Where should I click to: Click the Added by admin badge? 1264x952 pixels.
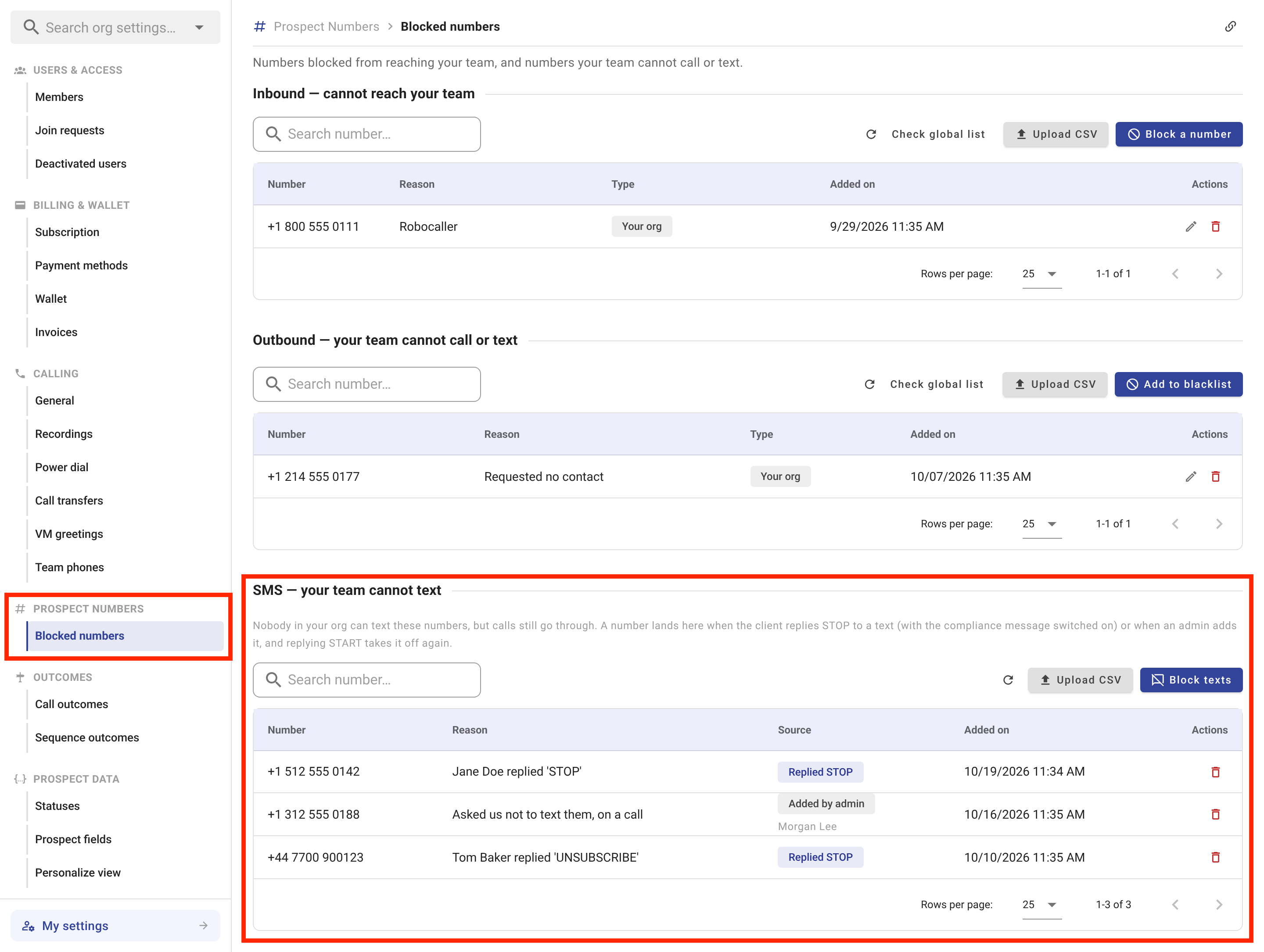click(x=826, y=804)
